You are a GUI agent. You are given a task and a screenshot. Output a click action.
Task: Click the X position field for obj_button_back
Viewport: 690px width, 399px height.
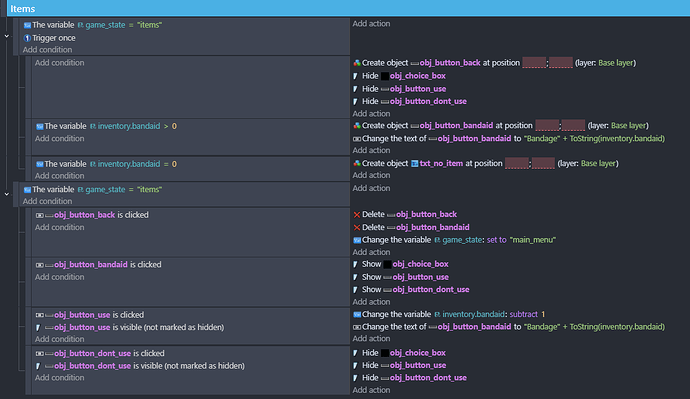pyautogui.click(x=534, y=63)
